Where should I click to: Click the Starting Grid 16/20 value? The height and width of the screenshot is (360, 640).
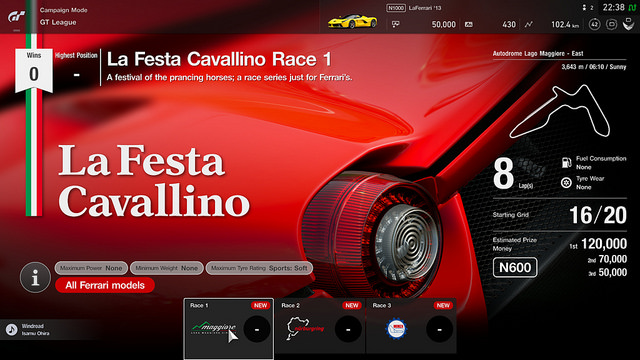click(x=598, y=215)
